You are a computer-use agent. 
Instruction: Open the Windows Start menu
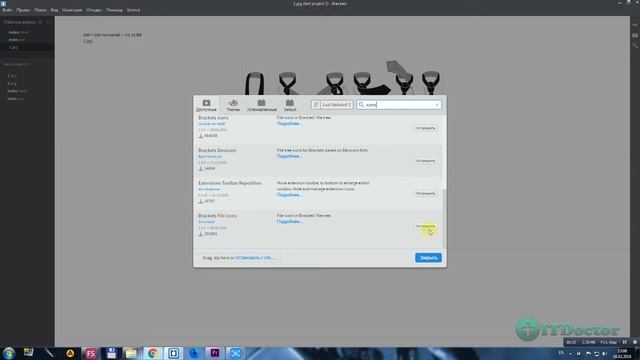click(x=9, y=353)
